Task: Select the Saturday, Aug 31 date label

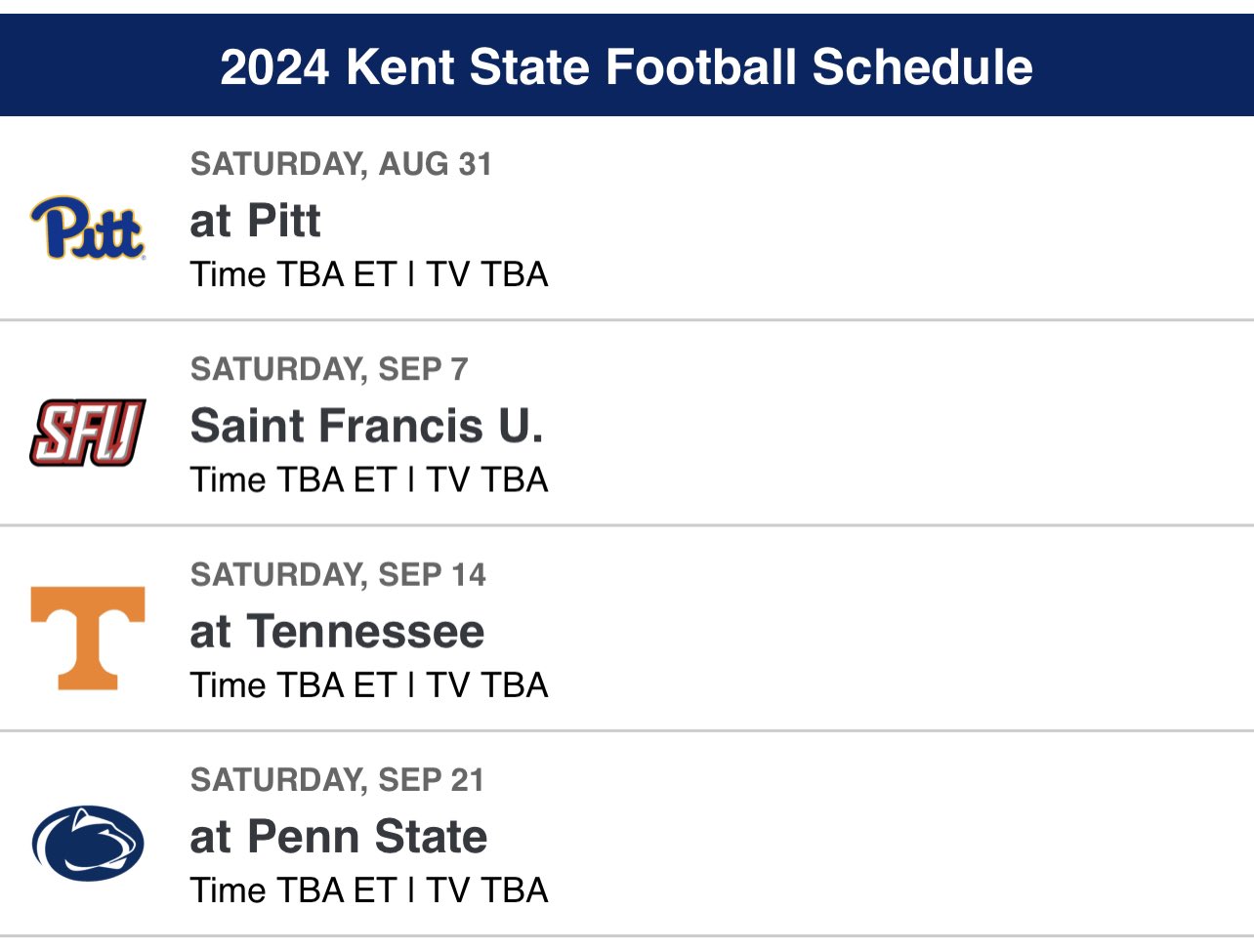Action: click(x=341, y=164)
